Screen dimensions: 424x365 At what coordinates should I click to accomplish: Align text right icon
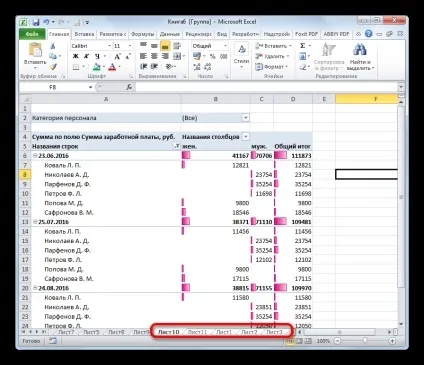point(165,56)
